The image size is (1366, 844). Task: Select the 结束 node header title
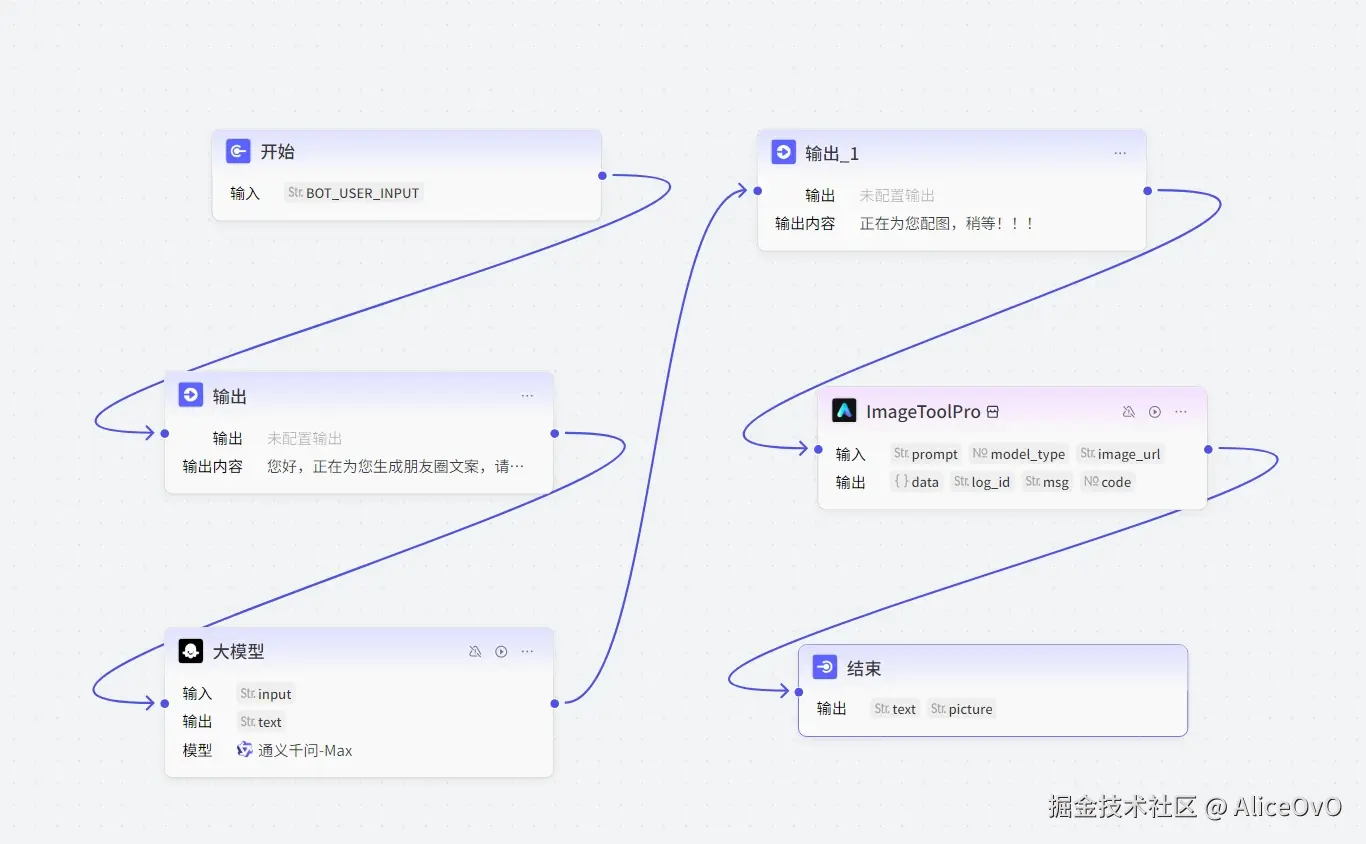pos(862,667)
